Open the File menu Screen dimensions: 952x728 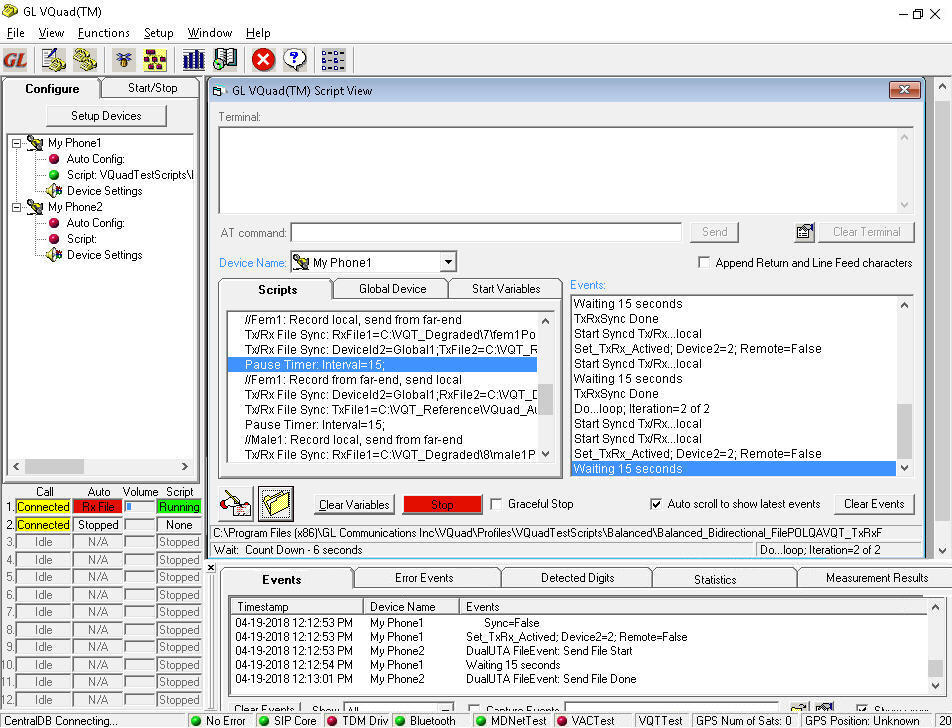click(x=15, y=33)
